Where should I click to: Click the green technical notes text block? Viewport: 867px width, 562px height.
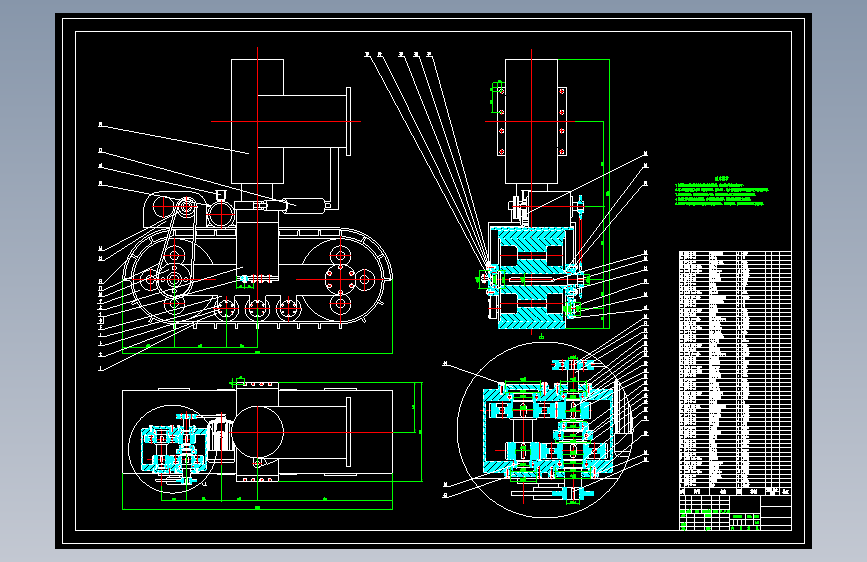(x=722, y=191)
